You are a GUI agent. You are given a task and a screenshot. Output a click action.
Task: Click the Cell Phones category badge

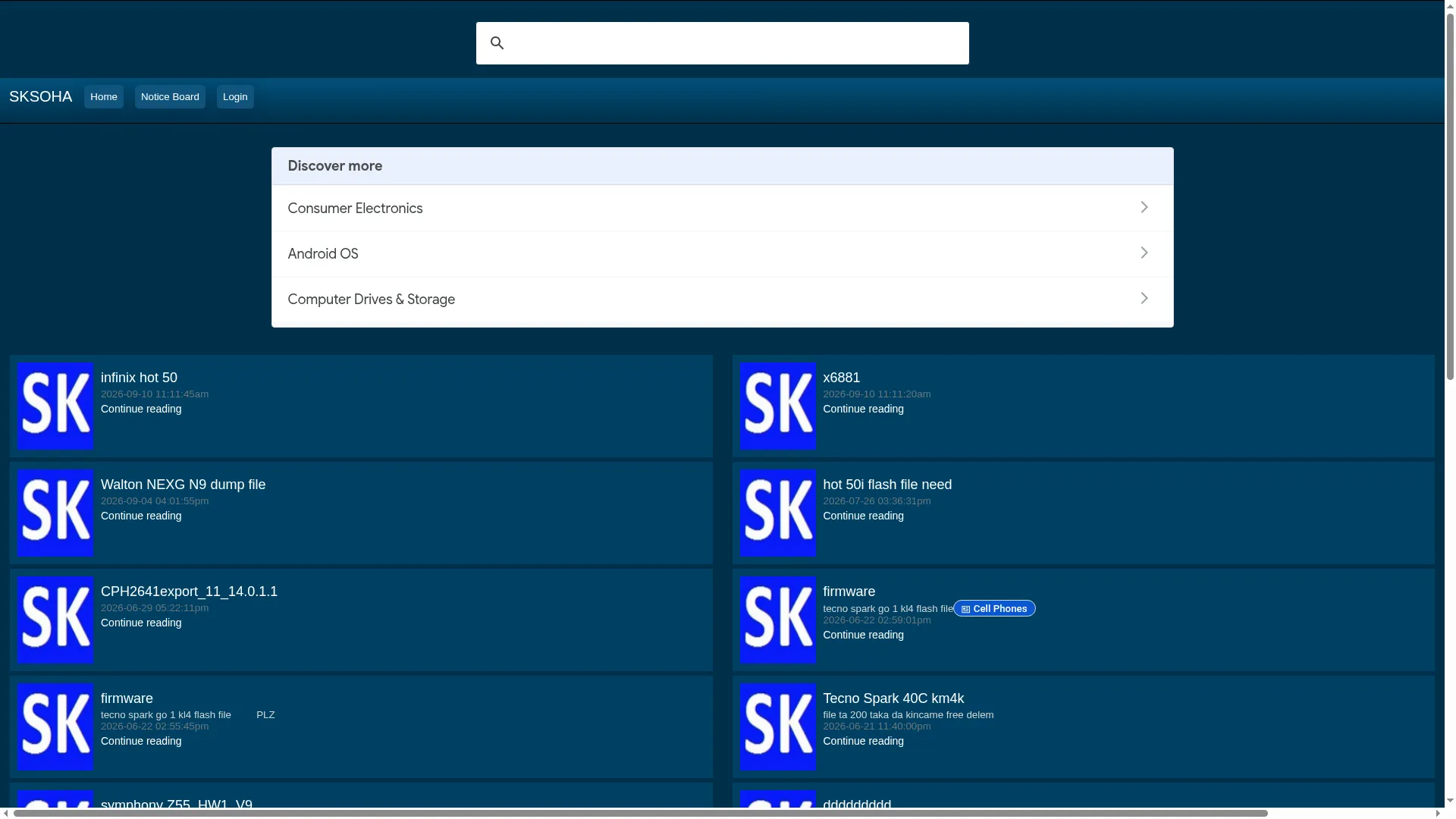pos(994,608)
